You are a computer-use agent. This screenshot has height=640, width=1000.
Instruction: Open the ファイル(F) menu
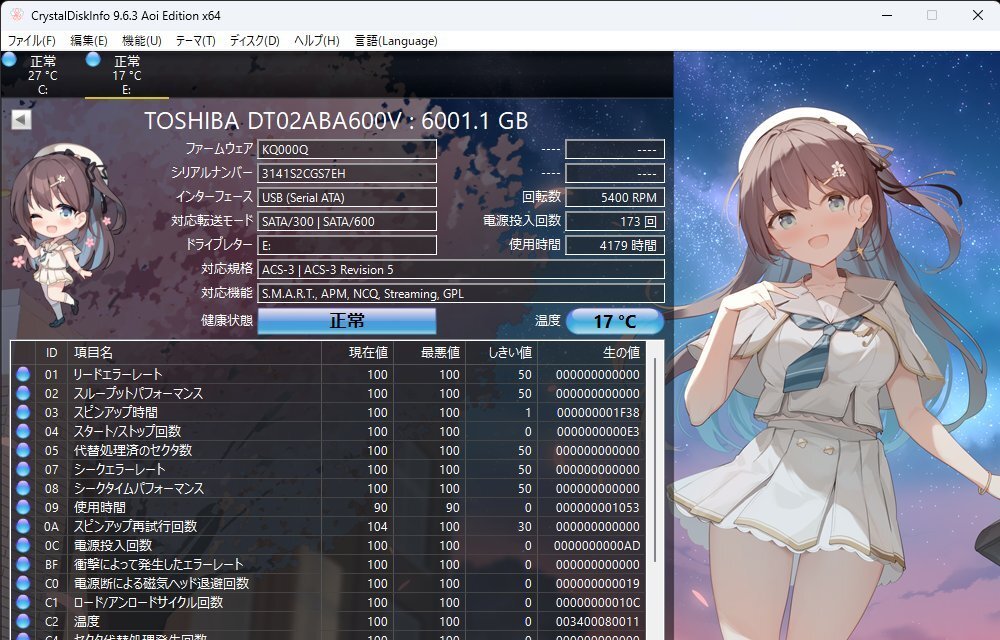(32, 41)
